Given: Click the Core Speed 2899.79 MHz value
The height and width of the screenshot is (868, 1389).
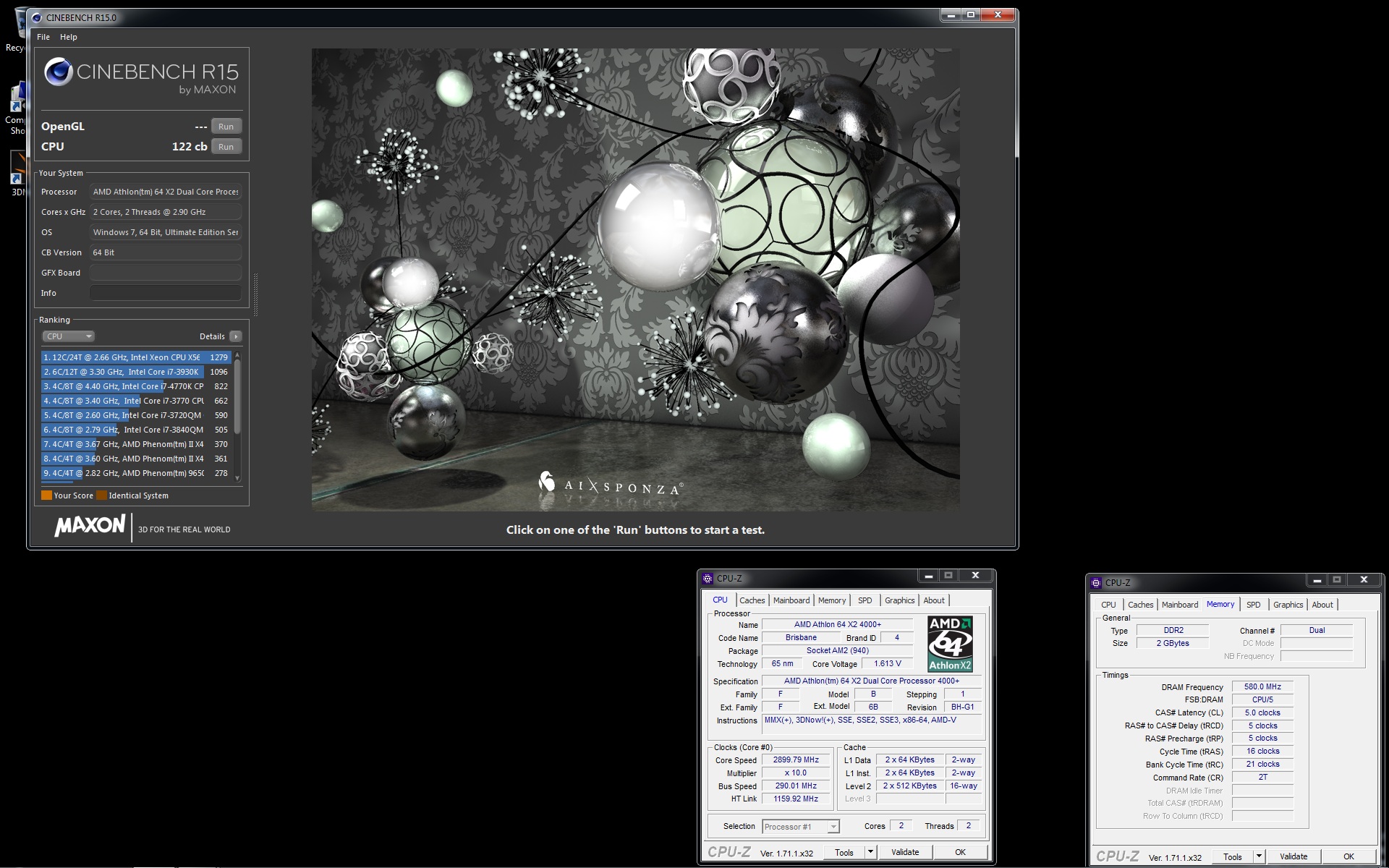Looking at the screenshot, I should (x=796, y=760).
